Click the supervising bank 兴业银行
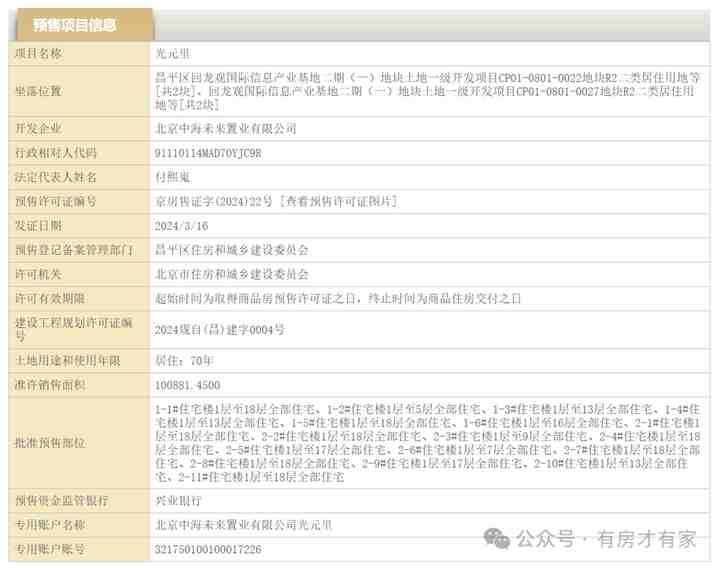 (178, 500)
